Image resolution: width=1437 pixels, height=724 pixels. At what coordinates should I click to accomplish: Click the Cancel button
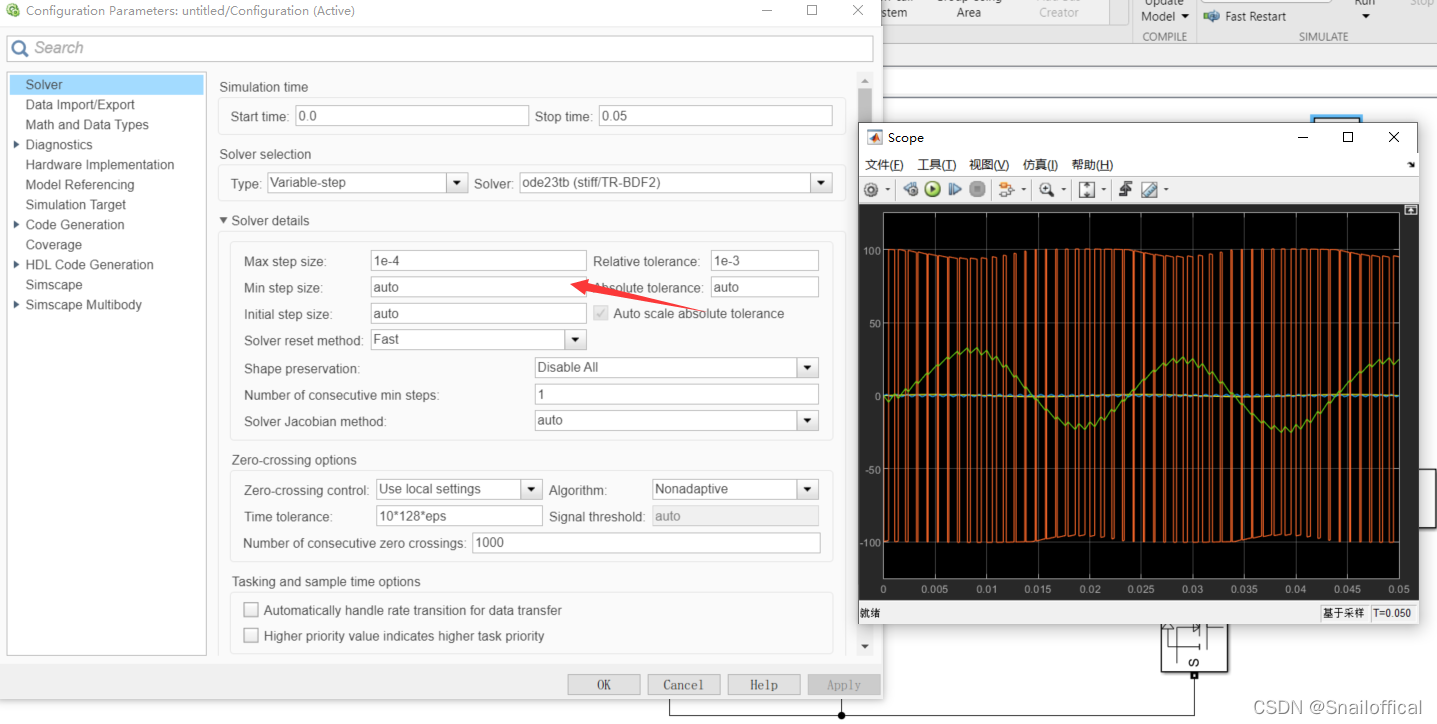click(x=684, y=685)
